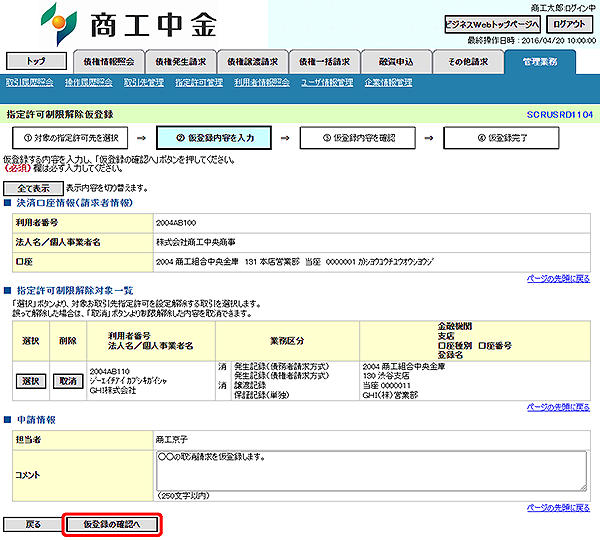This screenshot has width=600, height=540.
Task: Select the 管理業務 tab
Action: (x=540, y=62)
